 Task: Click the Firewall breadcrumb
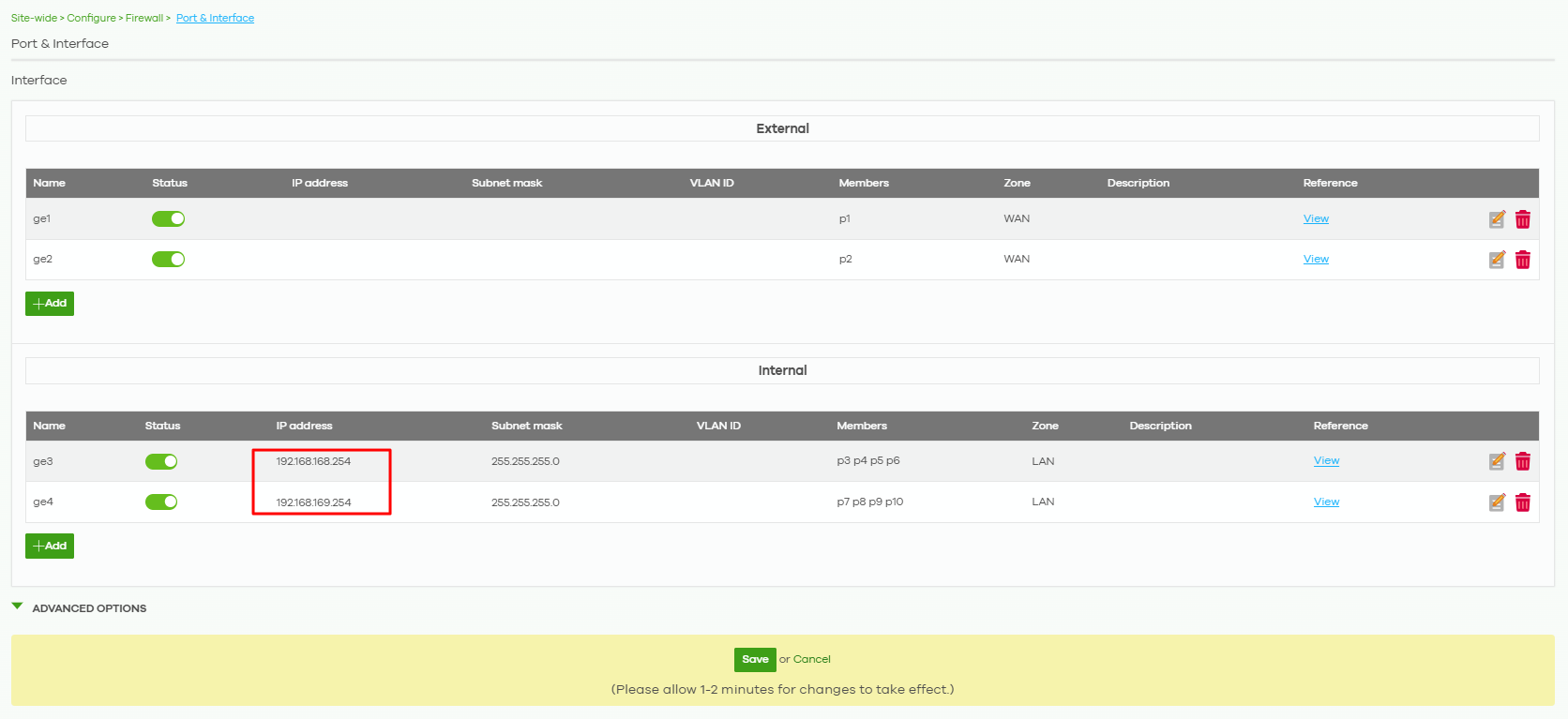tap(144, 18)
